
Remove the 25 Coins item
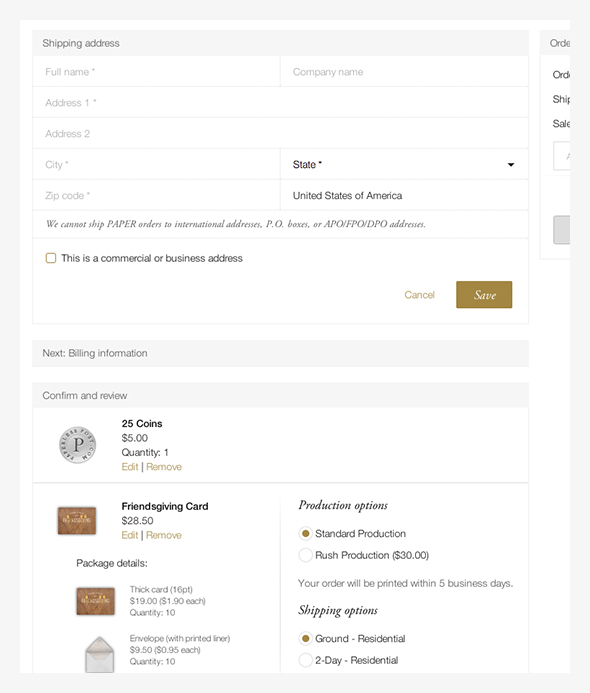pos(164,467)
